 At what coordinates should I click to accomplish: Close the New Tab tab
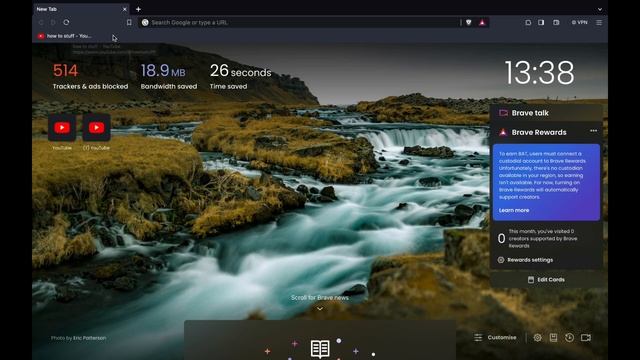point(124,9)
